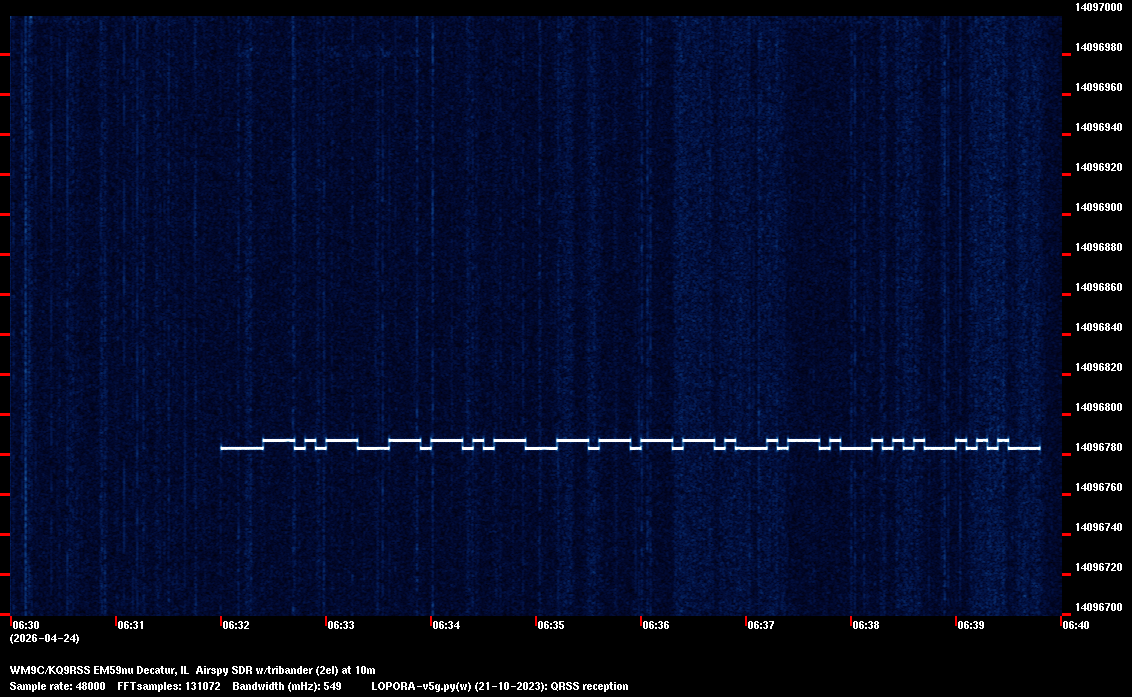Viewport: 1132px width, 697px height.
Task: Click the right end of the white signal trace
Action: coord(1038,448)
